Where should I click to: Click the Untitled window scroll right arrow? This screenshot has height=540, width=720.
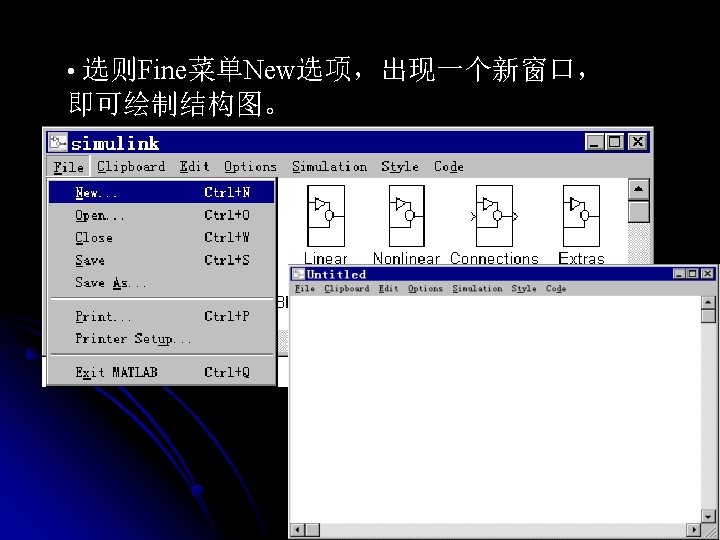pos(694,530)
